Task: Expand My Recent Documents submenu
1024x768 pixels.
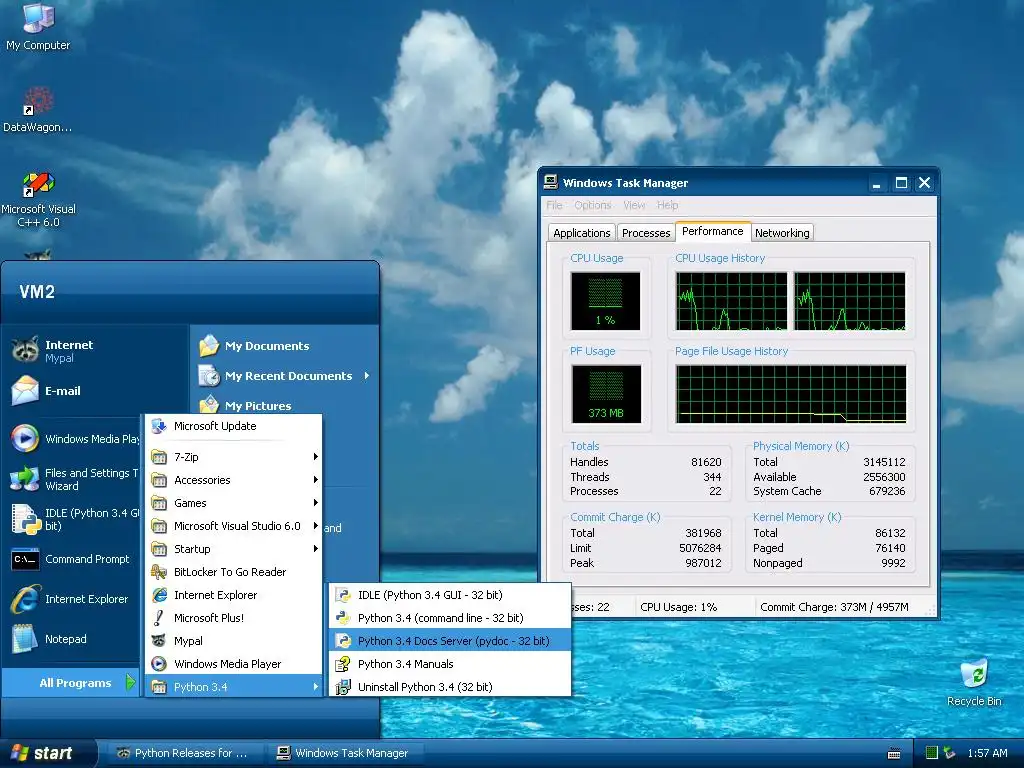Action: pyautogui.click(x=285, y=376)
